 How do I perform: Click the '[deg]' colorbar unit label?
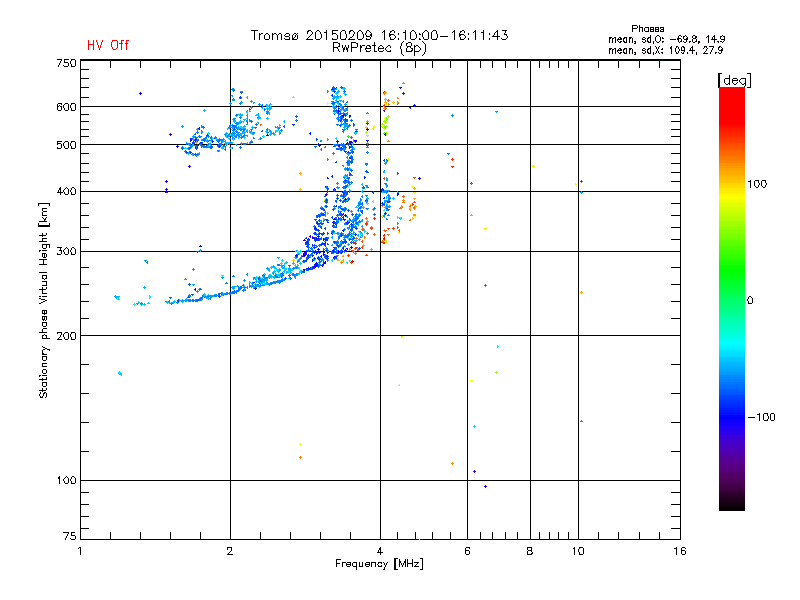[x=734, y=80]
